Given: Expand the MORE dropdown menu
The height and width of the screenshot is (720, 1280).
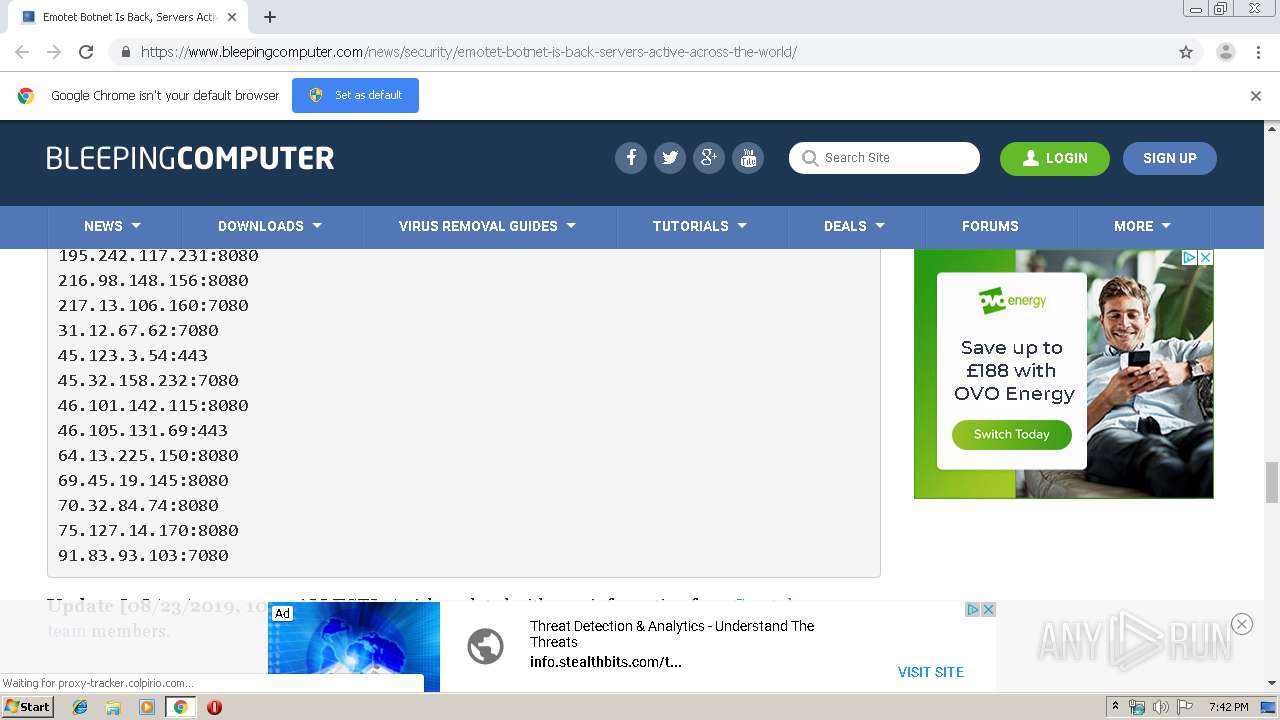Looking at the screenshot, I should point(1143,226).
